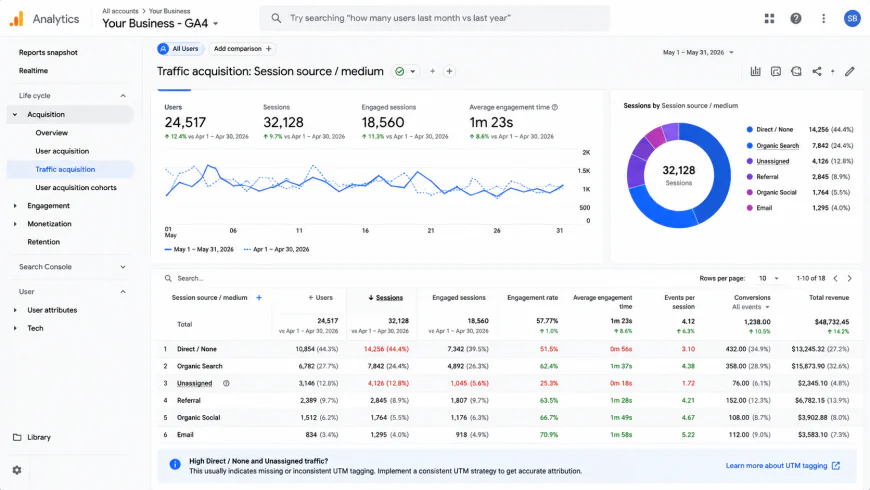Collapse the Life cycle section

point(123,95)
